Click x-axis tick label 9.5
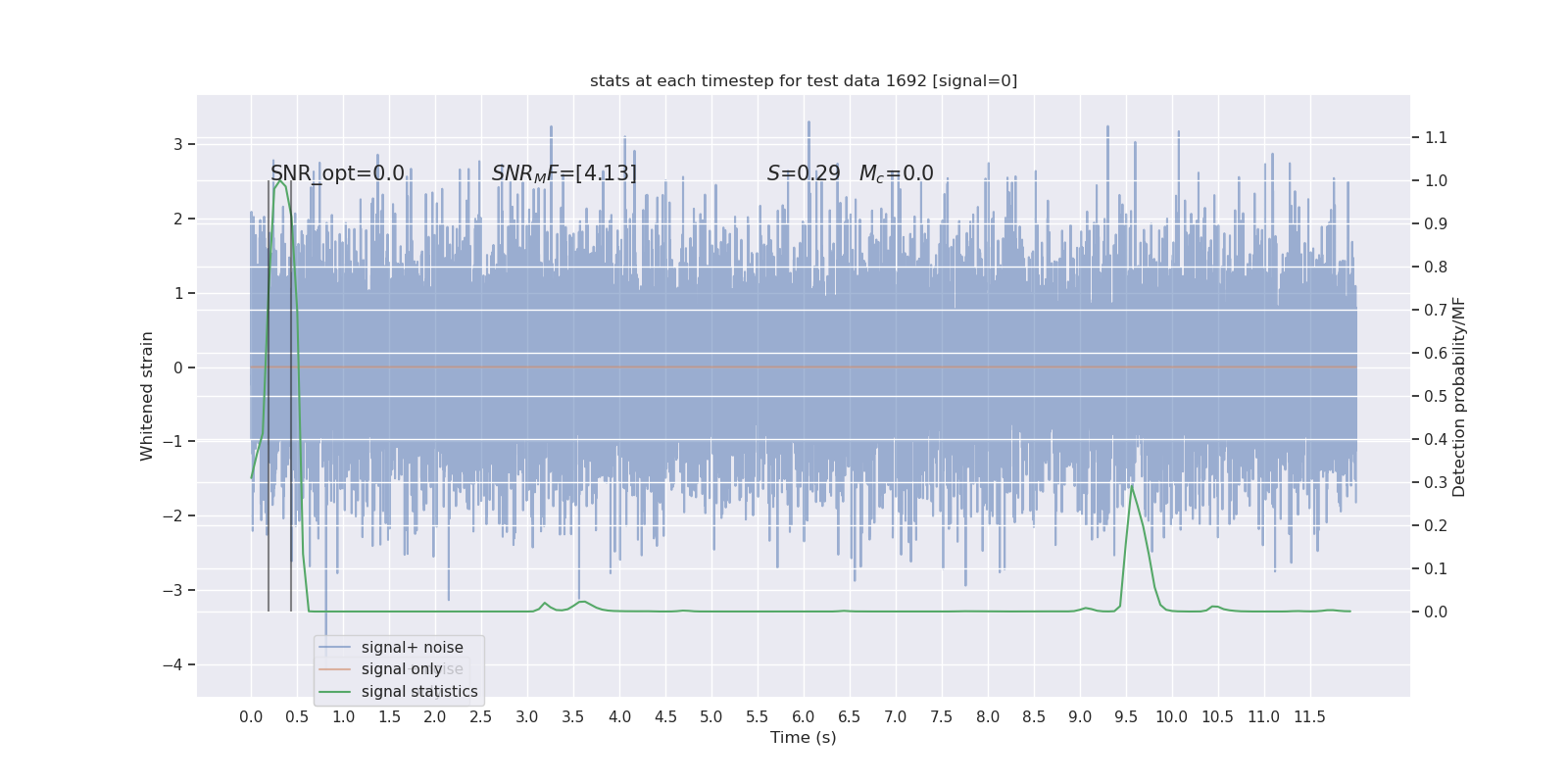Screen dimensions: 1568x784 (x=1126, y=717)
